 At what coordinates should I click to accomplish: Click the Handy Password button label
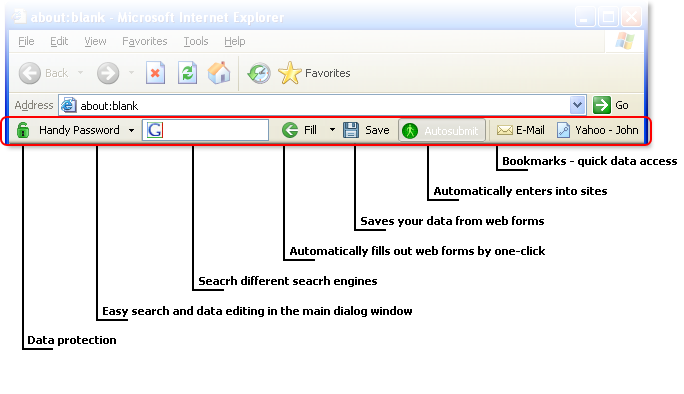[79, 130]
